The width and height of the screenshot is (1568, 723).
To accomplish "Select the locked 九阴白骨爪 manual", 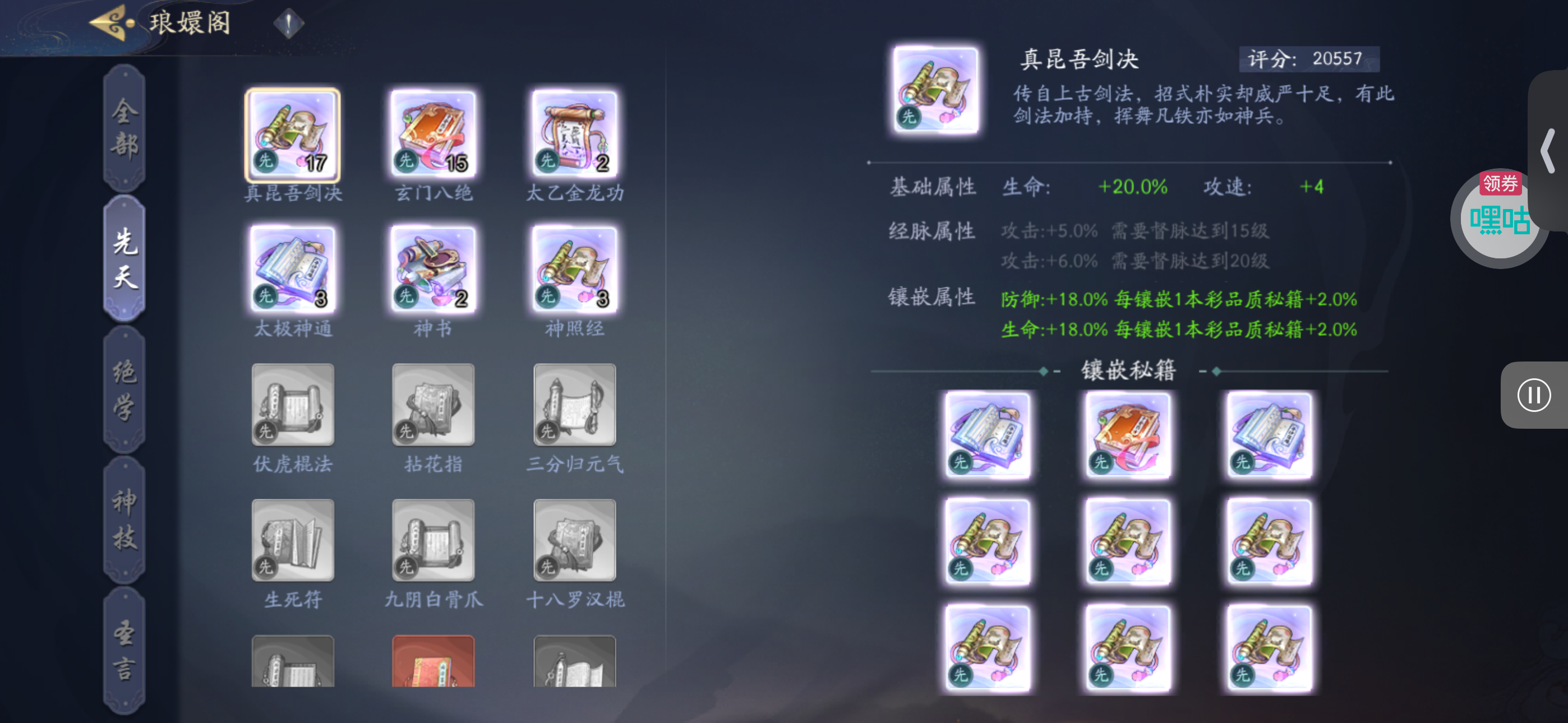I will point(433,540).
